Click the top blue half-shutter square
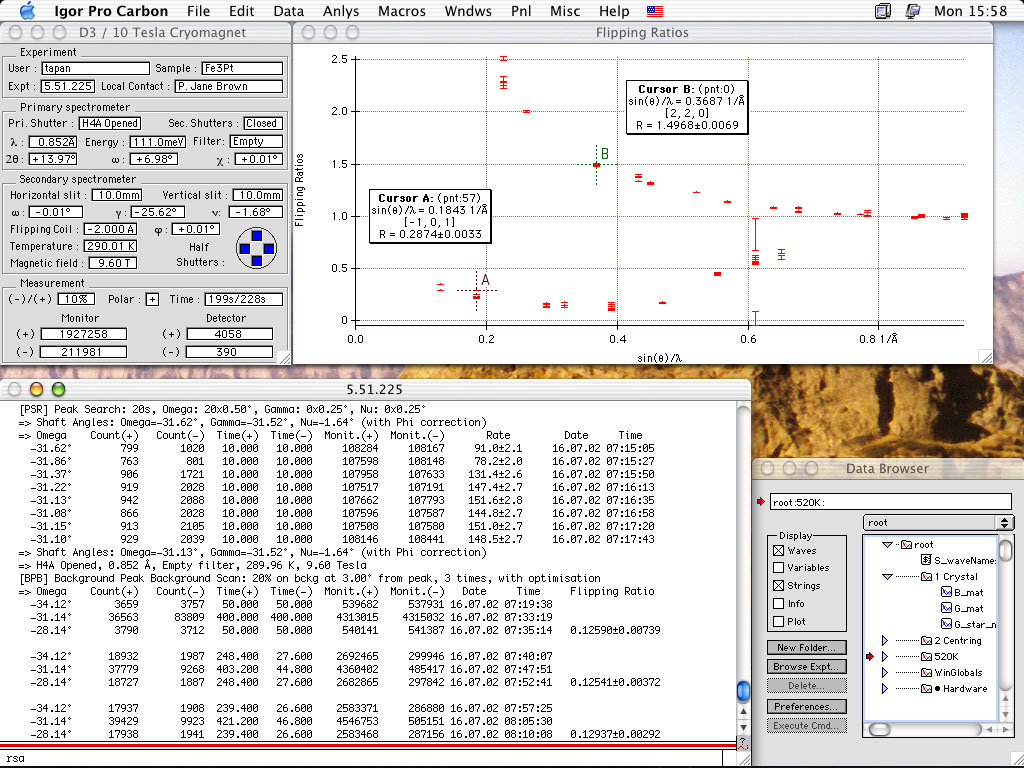 point(257,236)
